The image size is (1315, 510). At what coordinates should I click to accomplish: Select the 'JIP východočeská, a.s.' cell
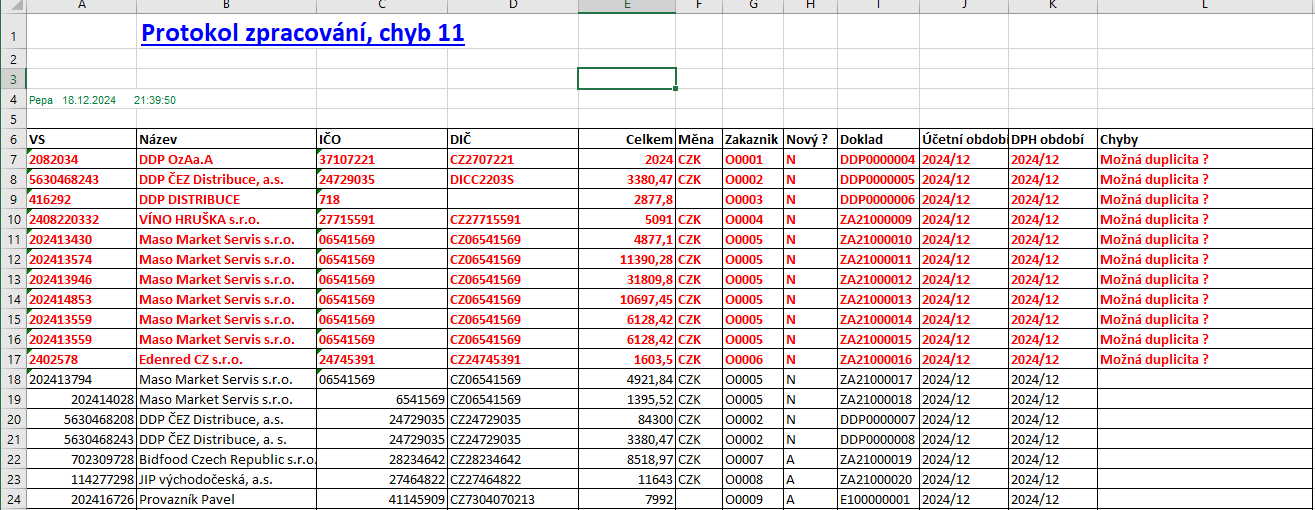(226, 479)
